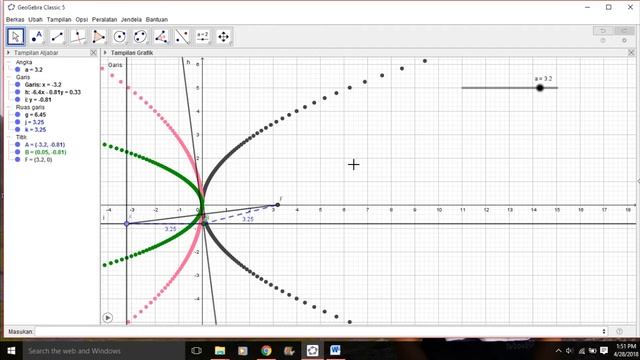
Task: Toggle visibility of segment k = 3.25
Action: pyautogui.click(x=18, y=130)
